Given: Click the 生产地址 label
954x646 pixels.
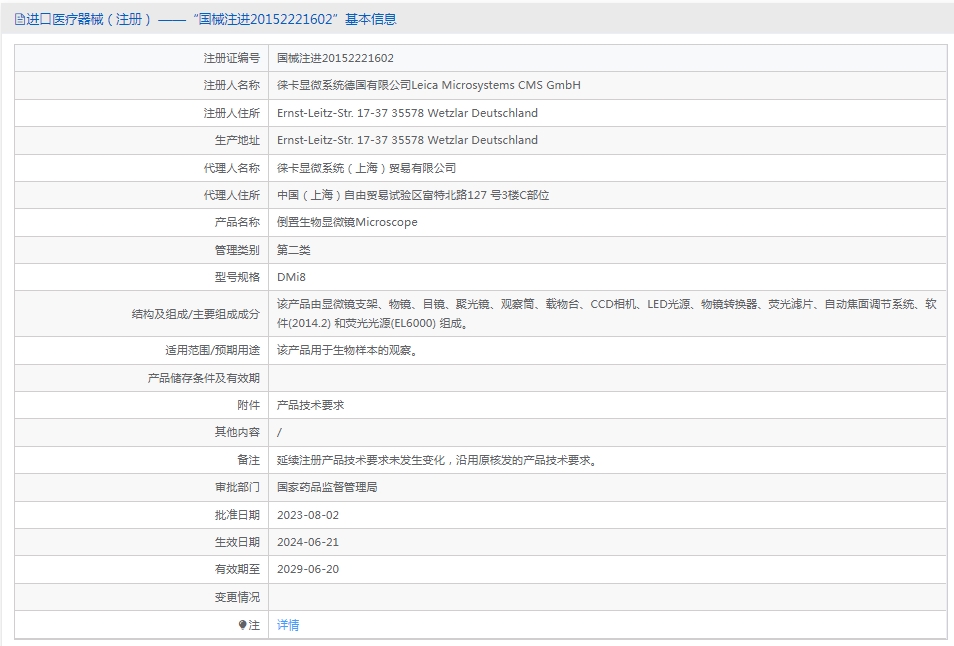Looking at the screenshot, I should coord(237,140).
